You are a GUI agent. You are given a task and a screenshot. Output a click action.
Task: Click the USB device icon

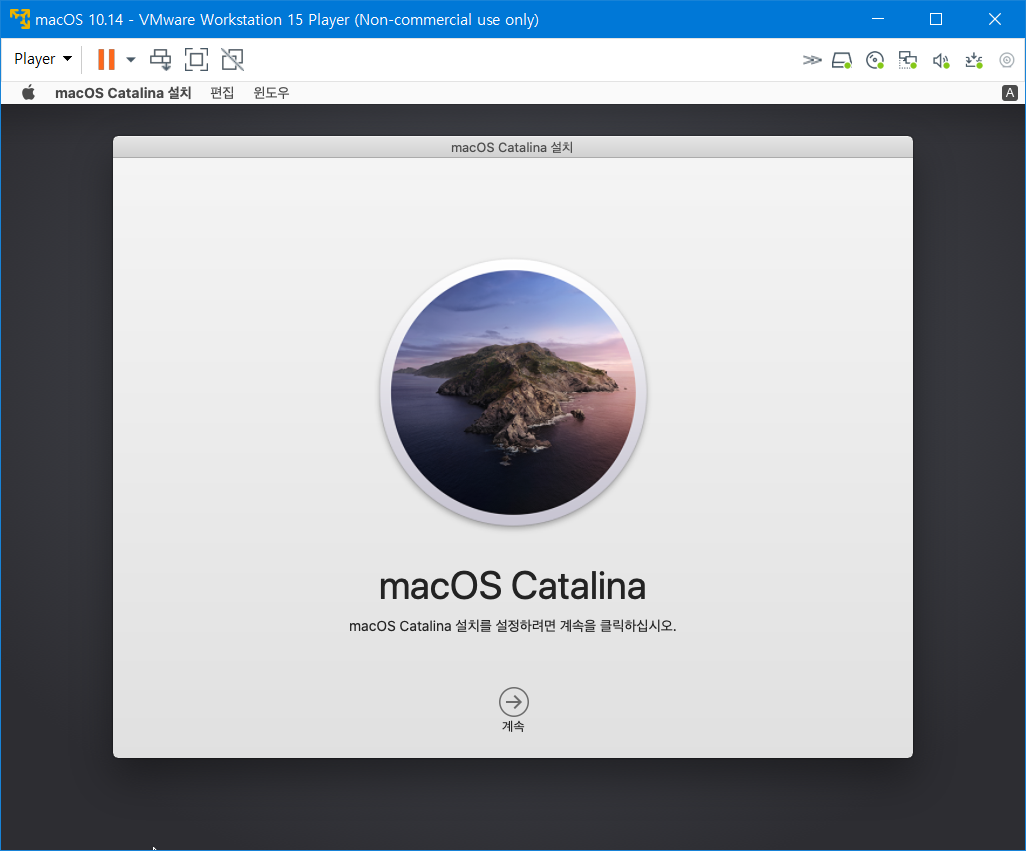tap(974, 61)
